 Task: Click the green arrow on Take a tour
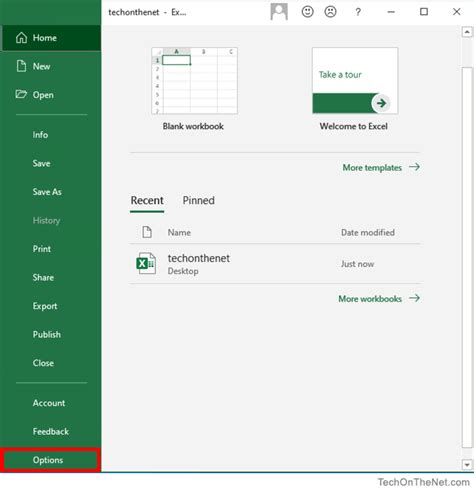tap(381, 103)
